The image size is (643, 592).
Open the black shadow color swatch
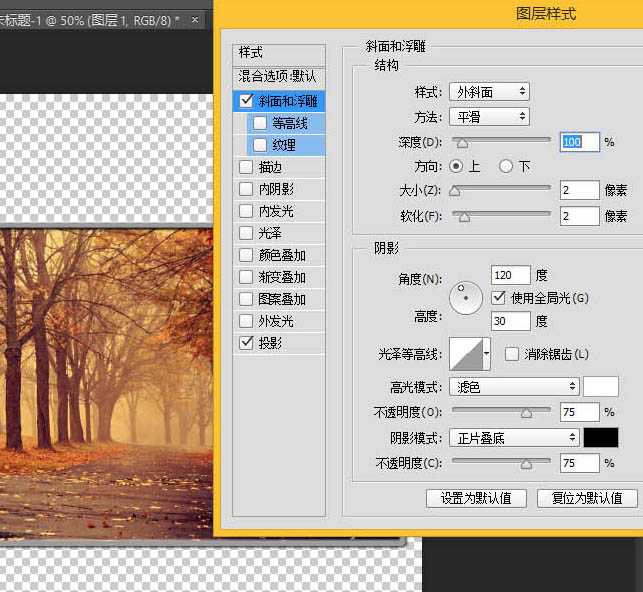click(601, 438)
